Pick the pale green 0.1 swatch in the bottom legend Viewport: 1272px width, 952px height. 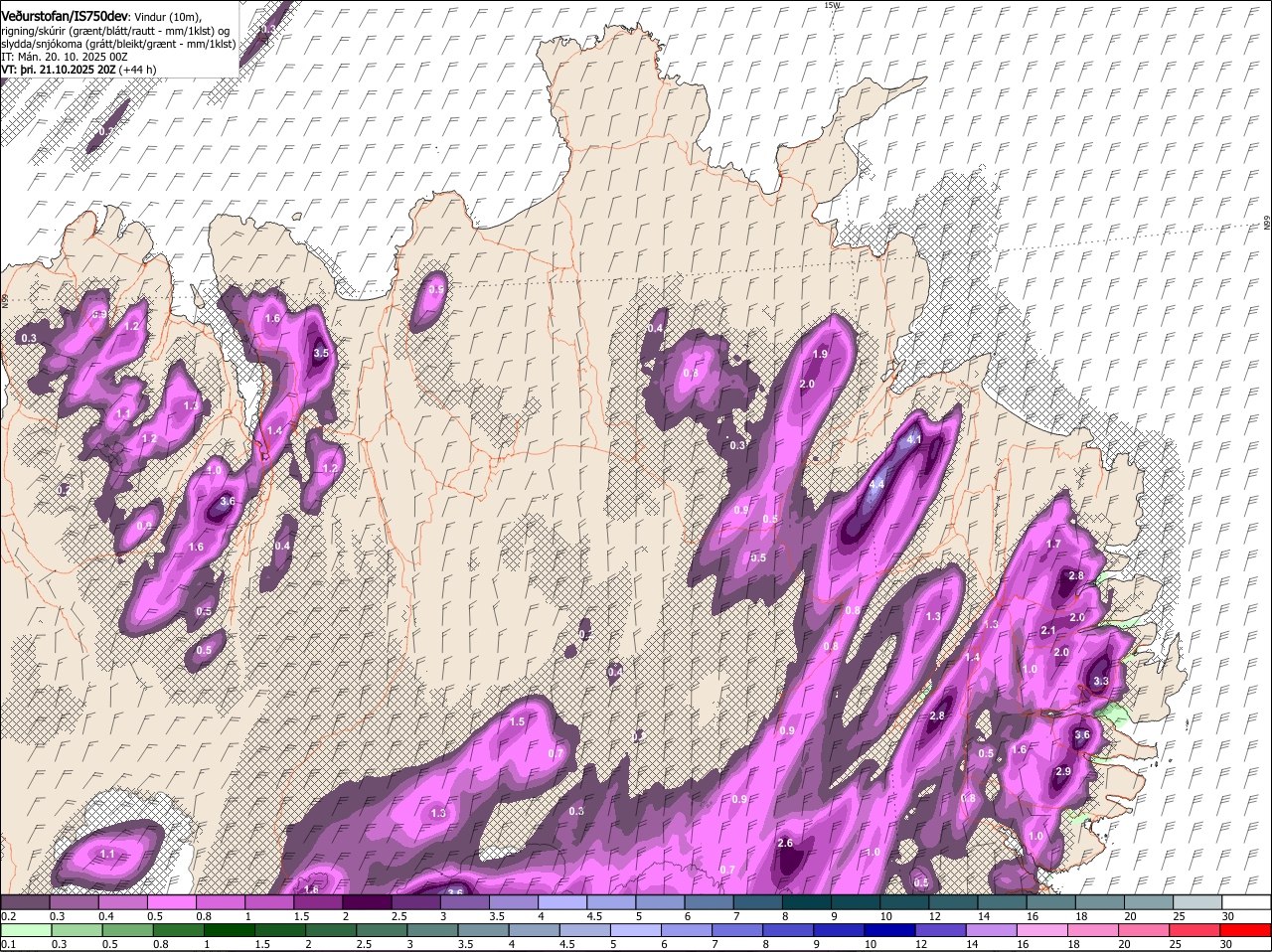[26, 931]
